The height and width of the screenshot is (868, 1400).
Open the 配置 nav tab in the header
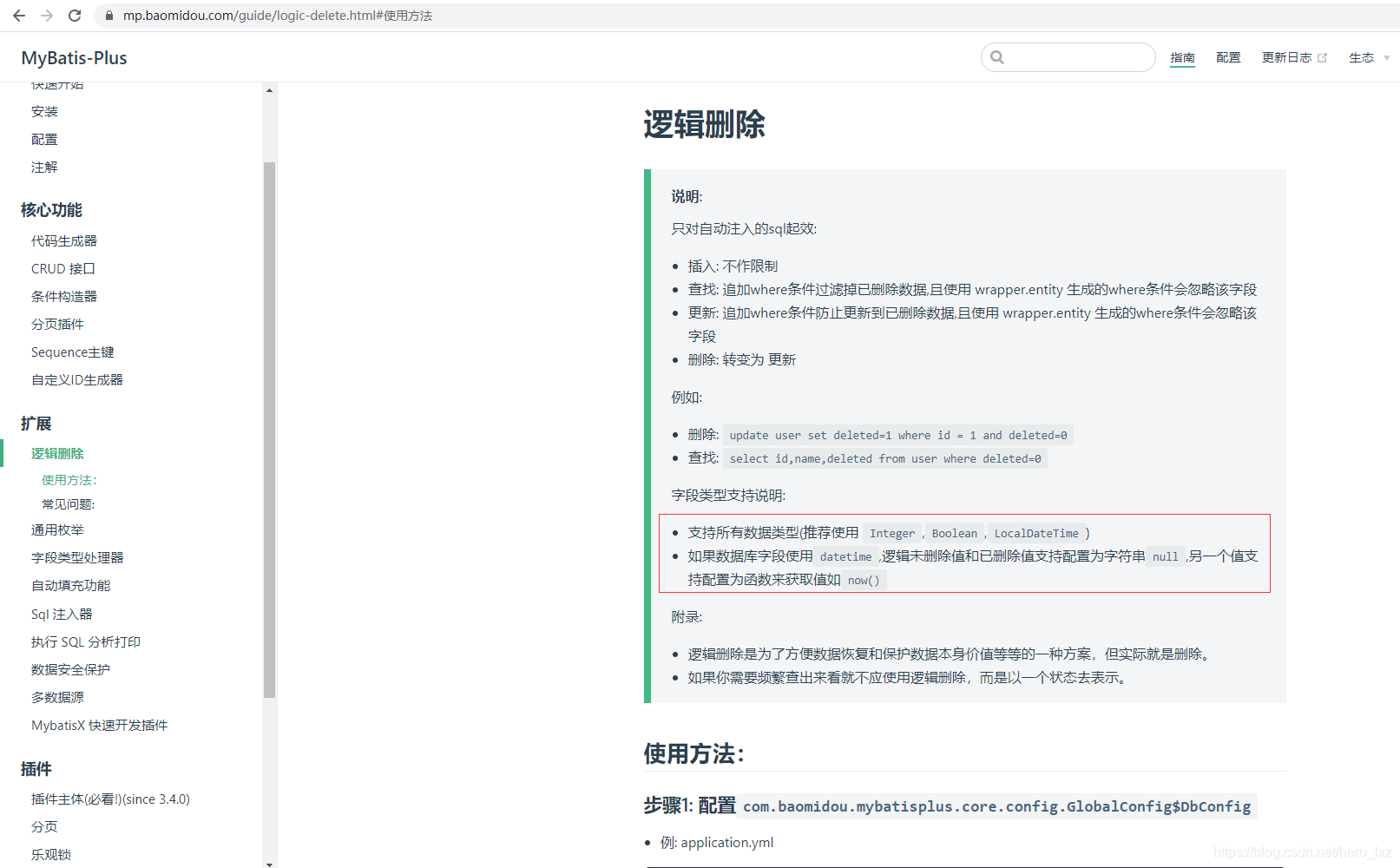click(x=1228, y=57)
